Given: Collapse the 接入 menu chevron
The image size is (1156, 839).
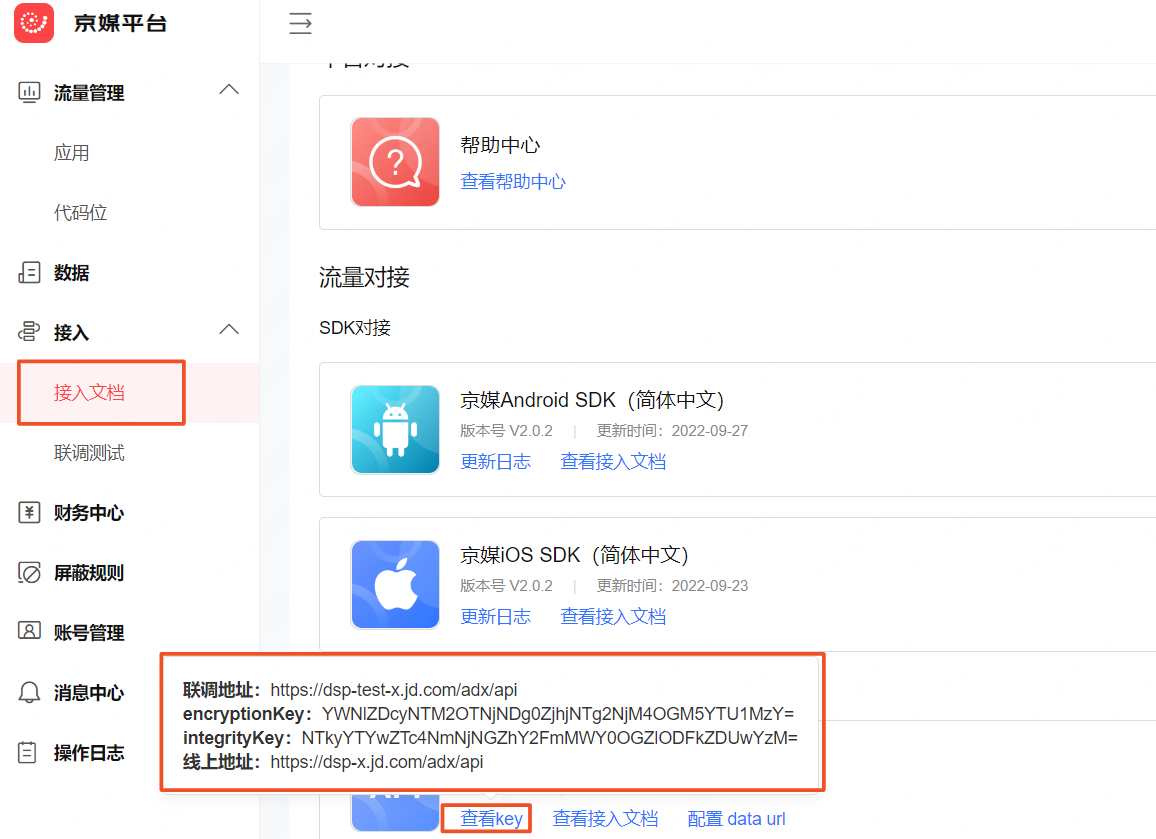Looking at the screenshot, I should (229, 330).
